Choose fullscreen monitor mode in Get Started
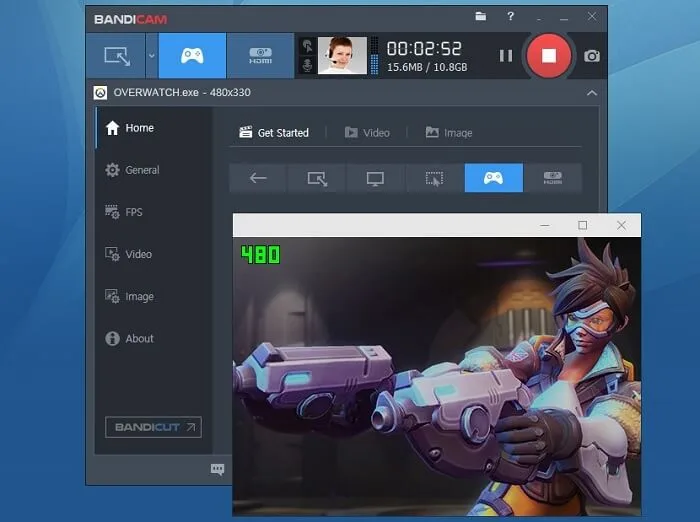 click(375, 178)
